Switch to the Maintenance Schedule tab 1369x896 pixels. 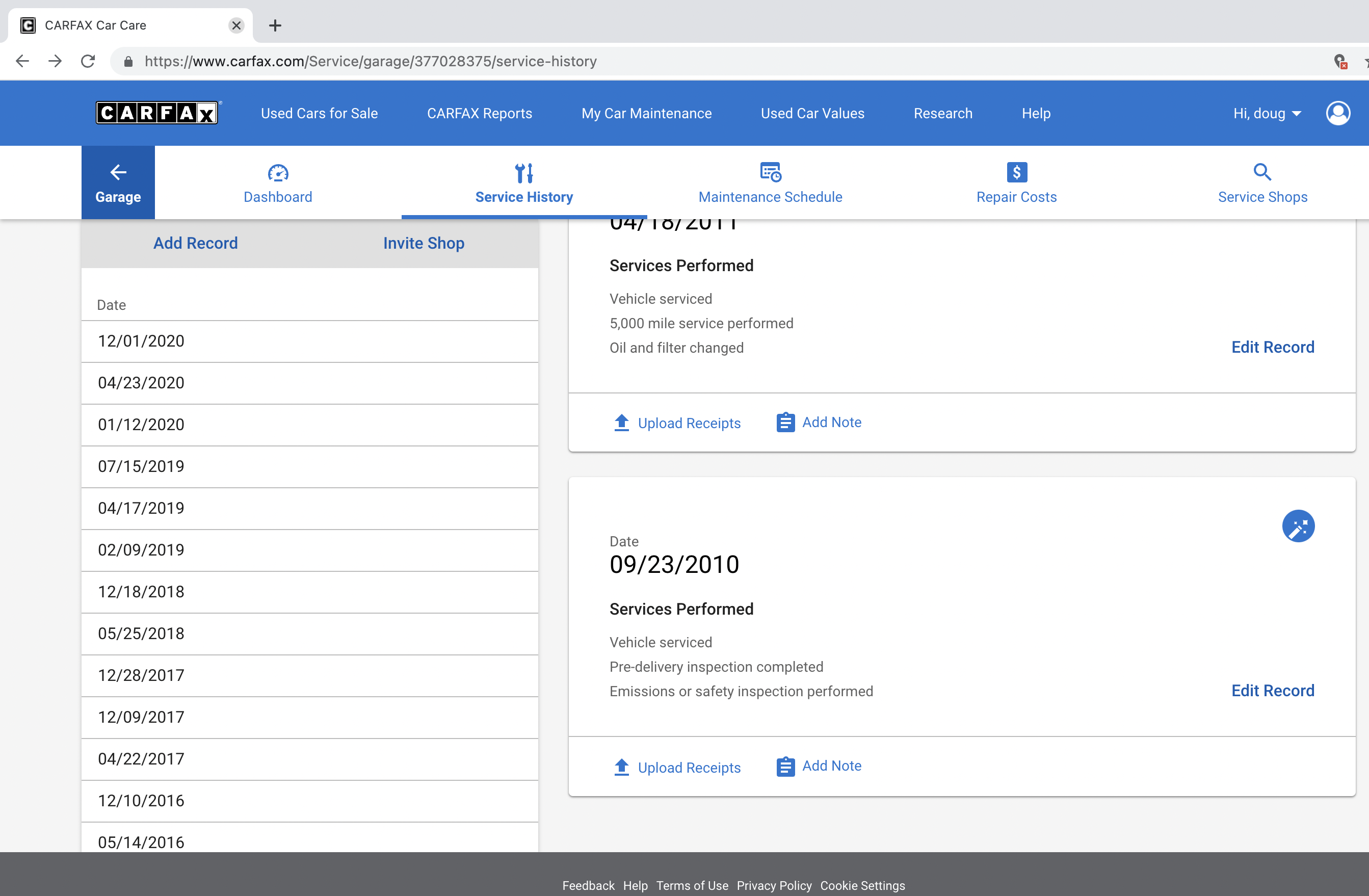pyautogui.click(x=770, y=183)
